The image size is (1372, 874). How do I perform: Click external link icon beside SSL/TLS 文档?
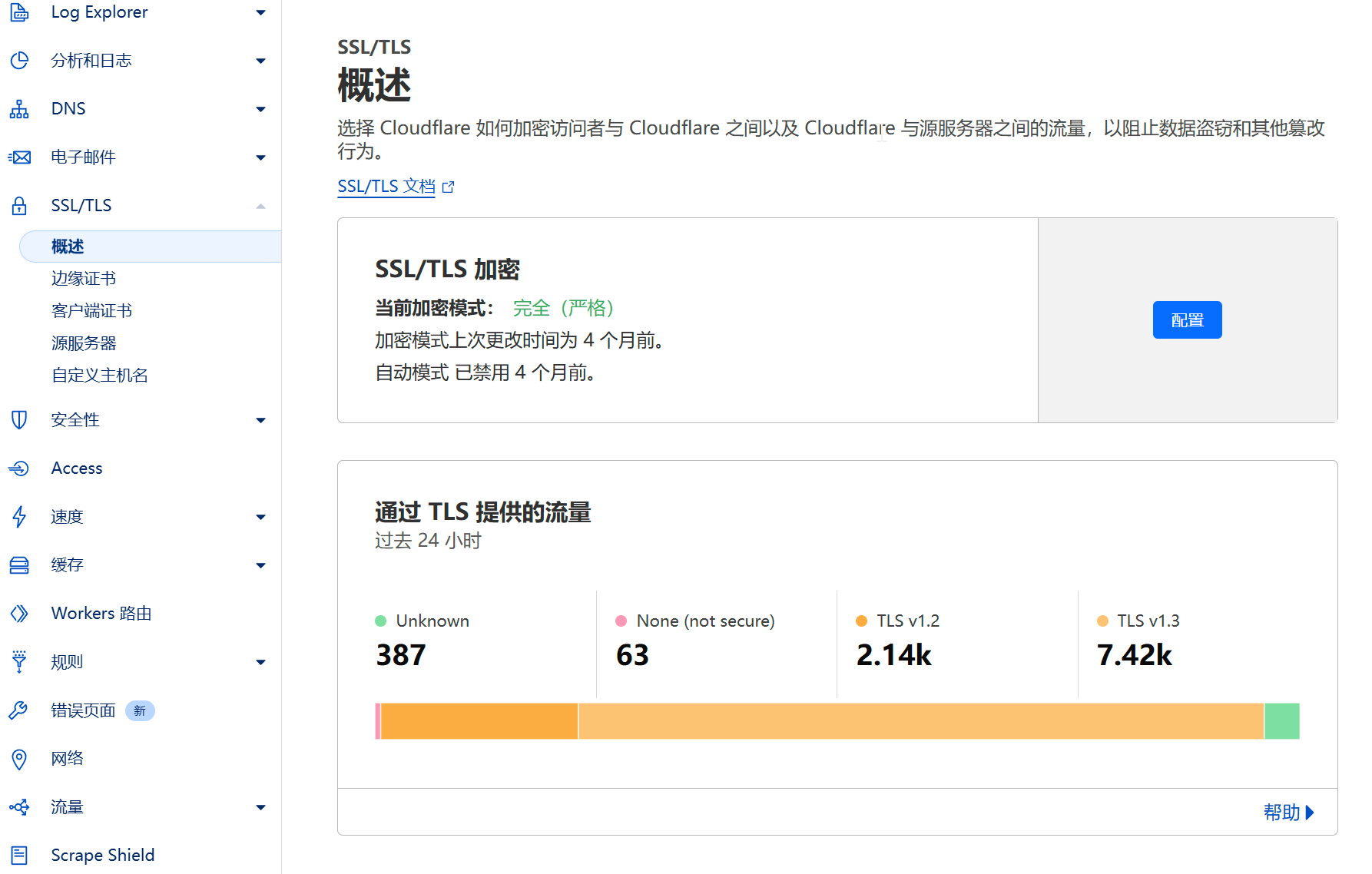[x=449, y=187]
